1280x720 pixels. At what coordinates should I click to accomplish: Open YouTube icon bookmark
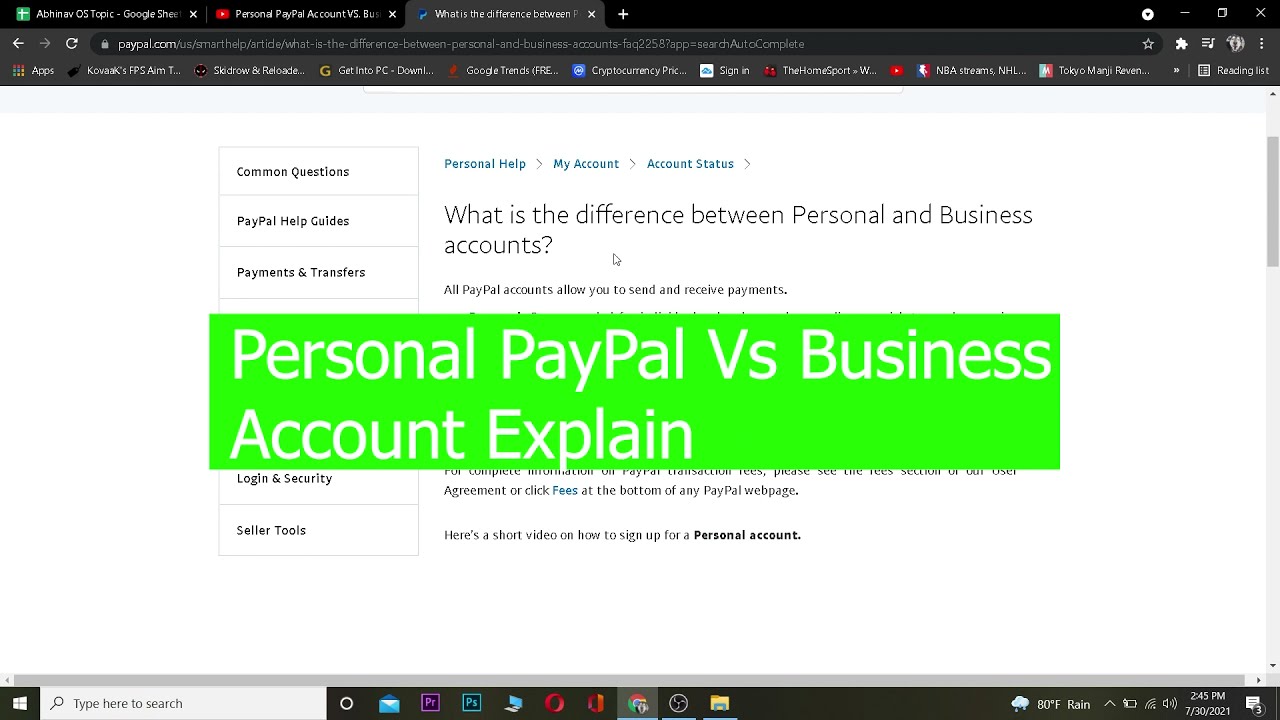(x=897, y=70)
